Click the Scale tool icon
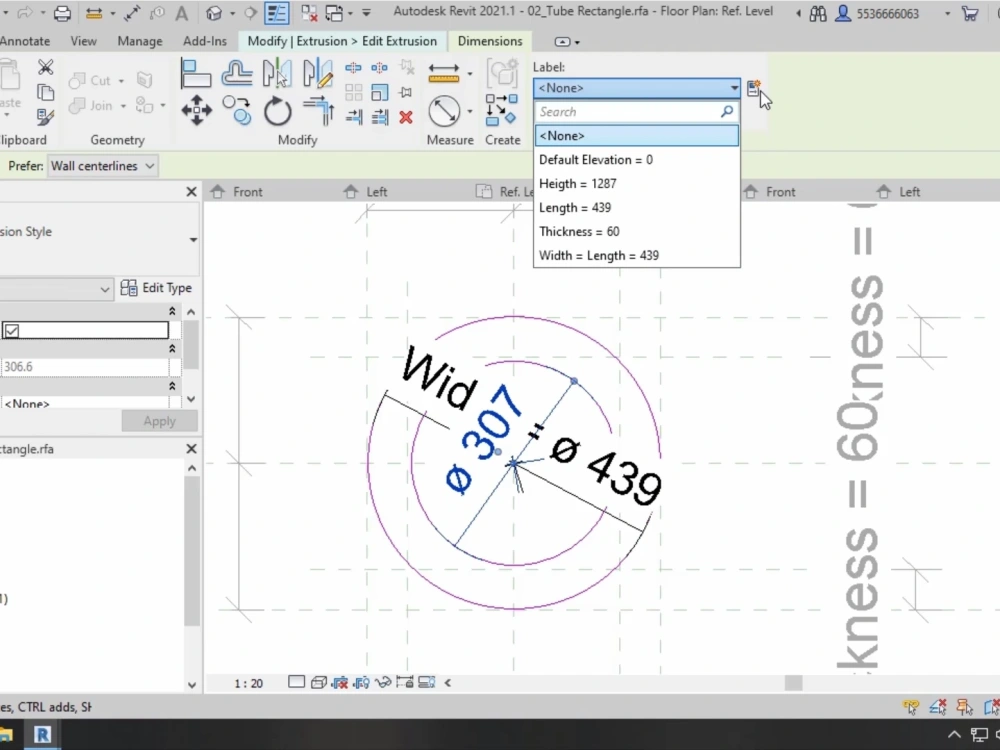Viewport: 1000px width, 750px height. click(379, 92)
